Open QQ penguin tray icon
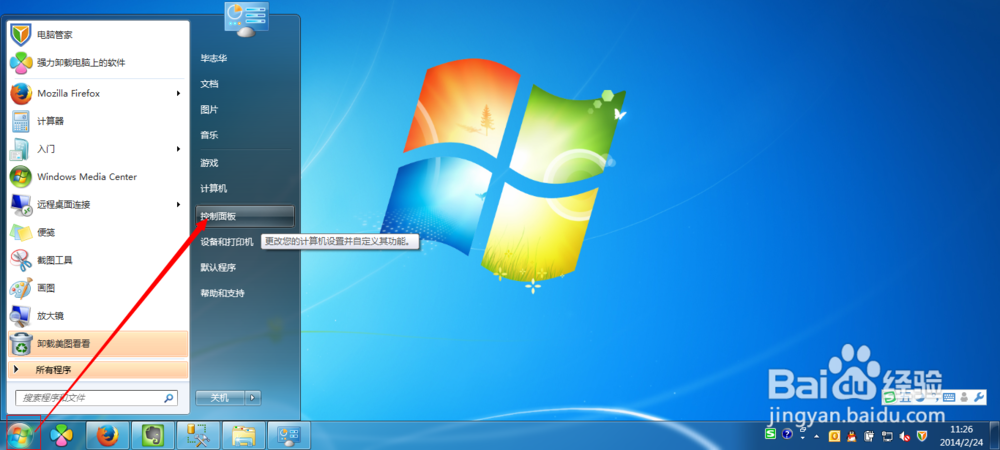The width and height of the screenshot is (1000, 450). (x=851, y=436)
